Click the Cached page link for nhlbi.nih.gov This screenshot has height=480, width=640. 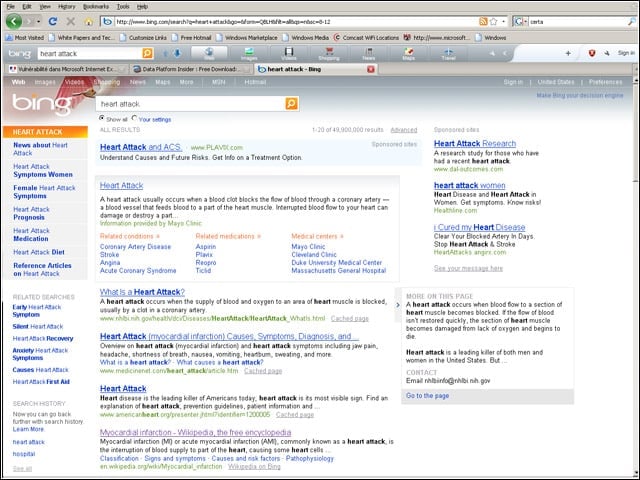(350, 318)
